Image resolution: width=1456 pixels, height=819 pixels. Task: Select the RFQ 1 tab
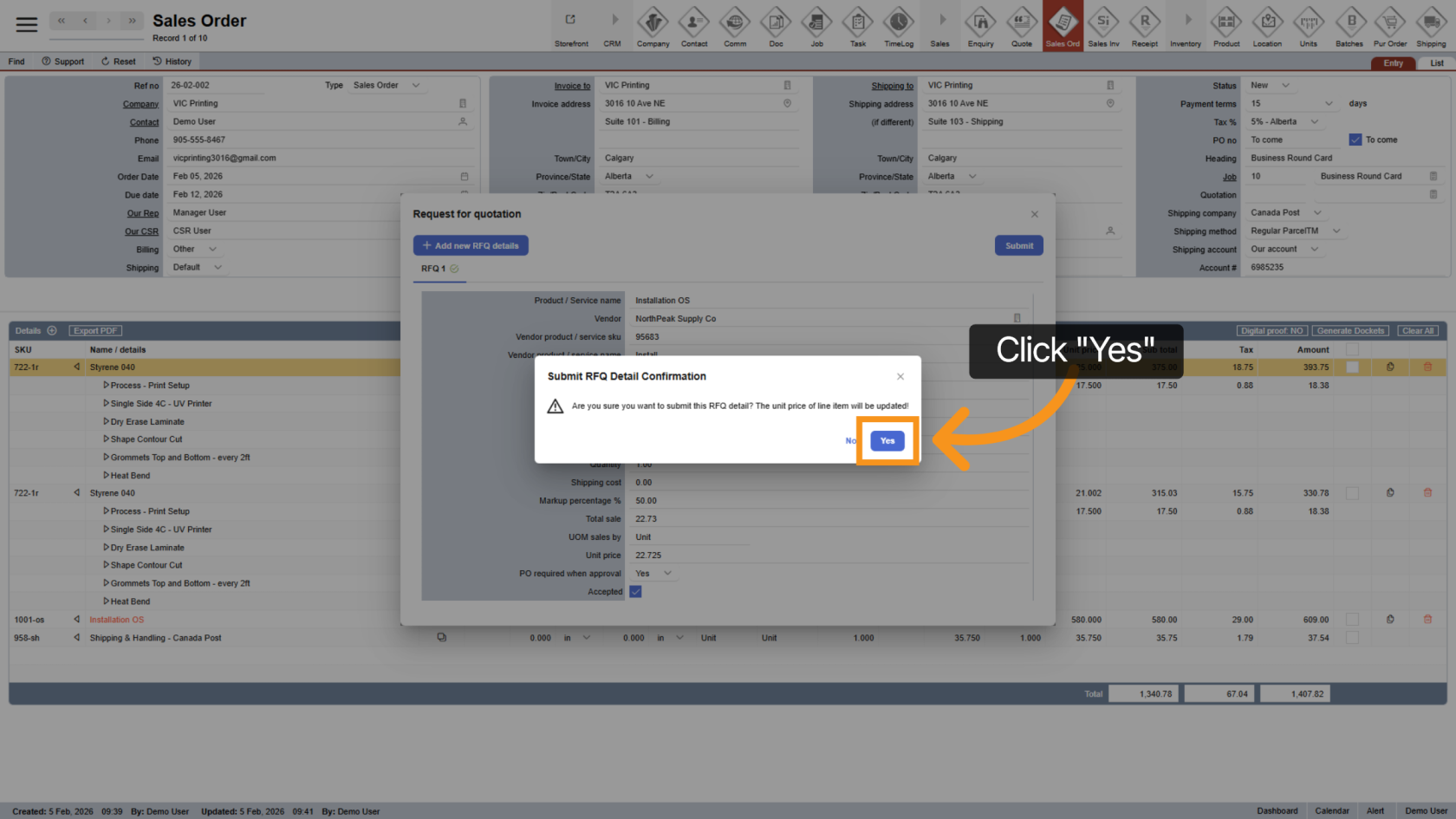pyautogui.click(x=433, y=269)
